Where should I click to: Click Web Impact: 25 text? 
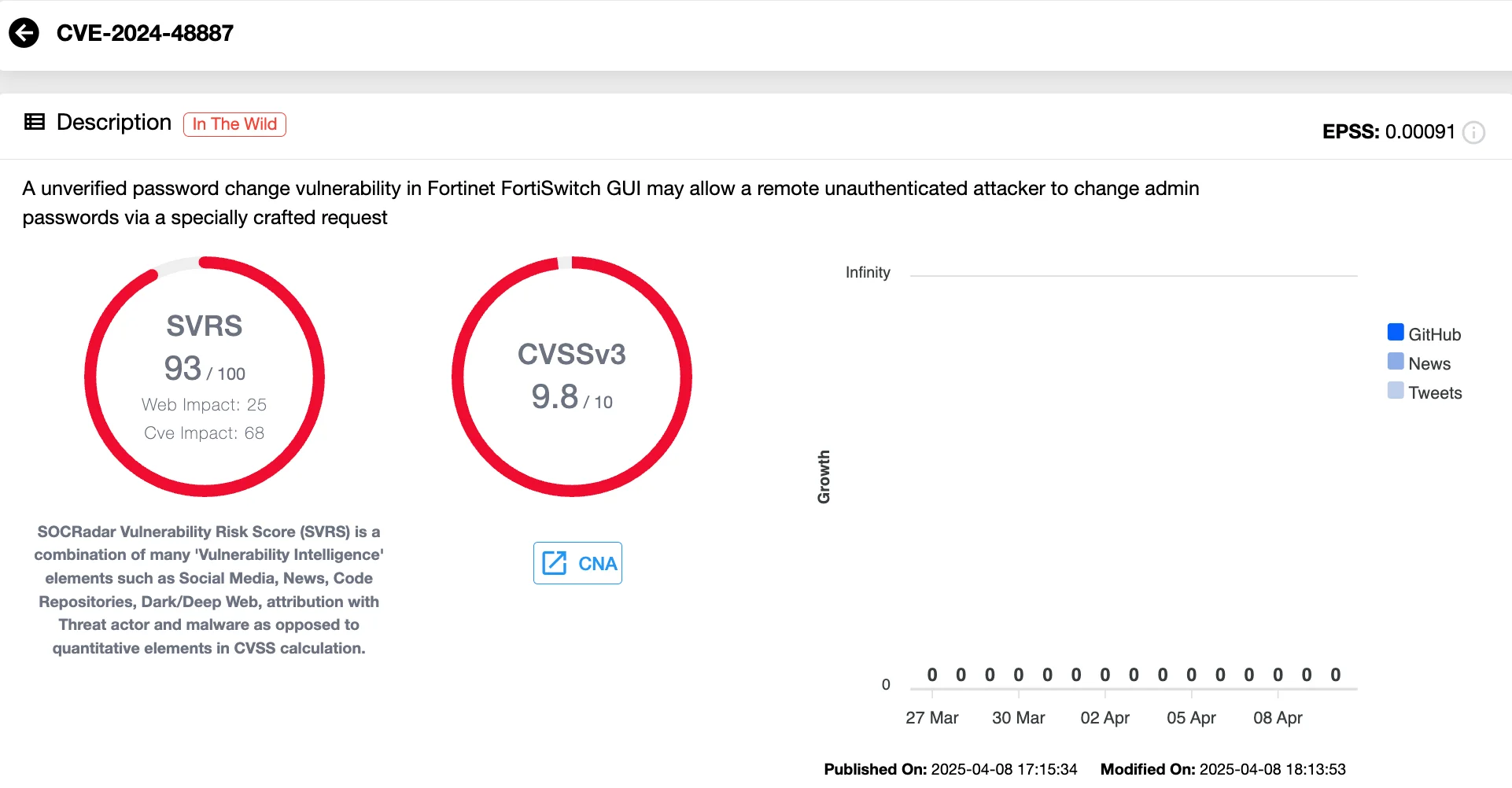tap(205, 404)
